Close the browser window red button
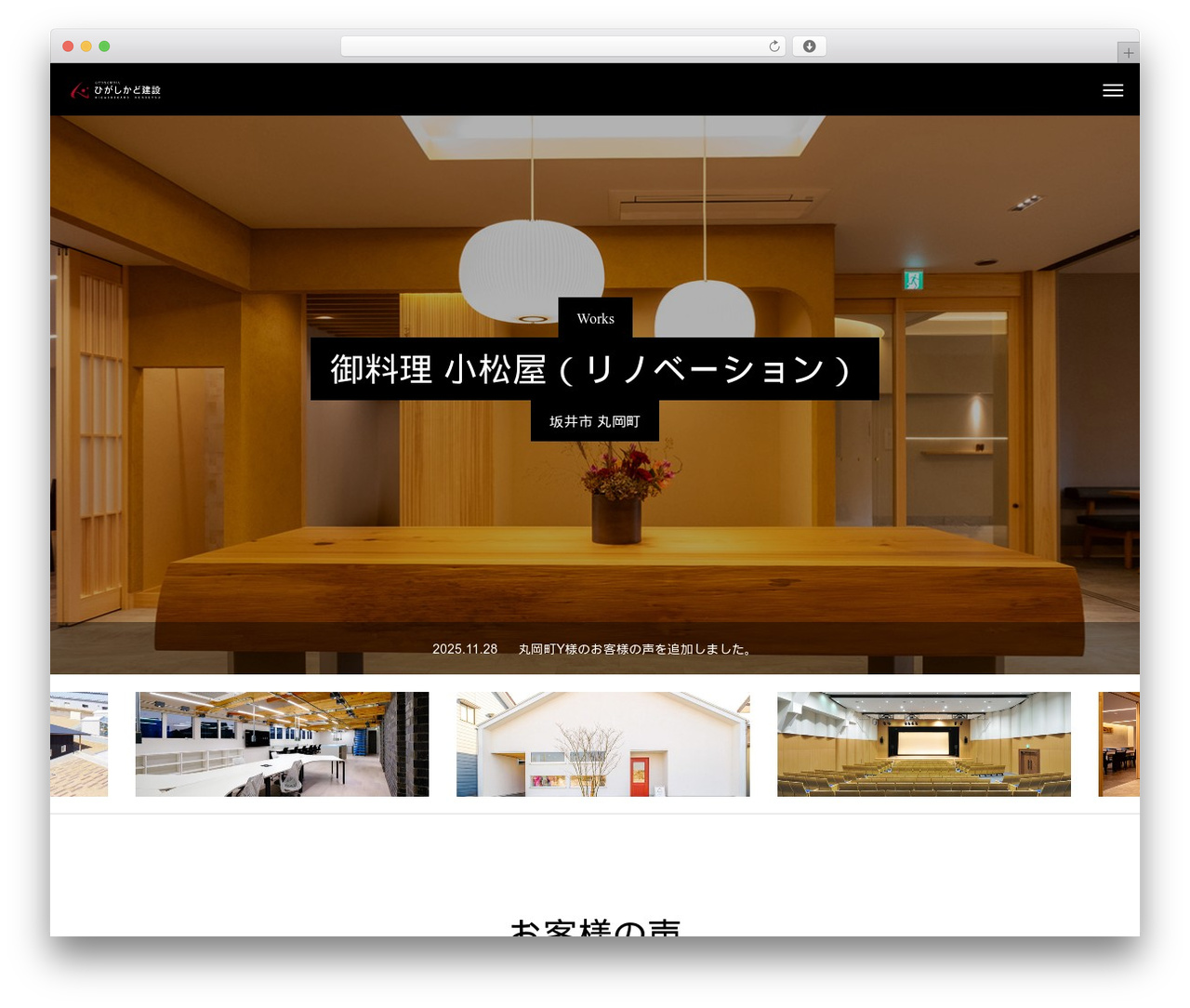Image resolution: width=1190 pixels, height=1008 pixels. tap(68, 46)
